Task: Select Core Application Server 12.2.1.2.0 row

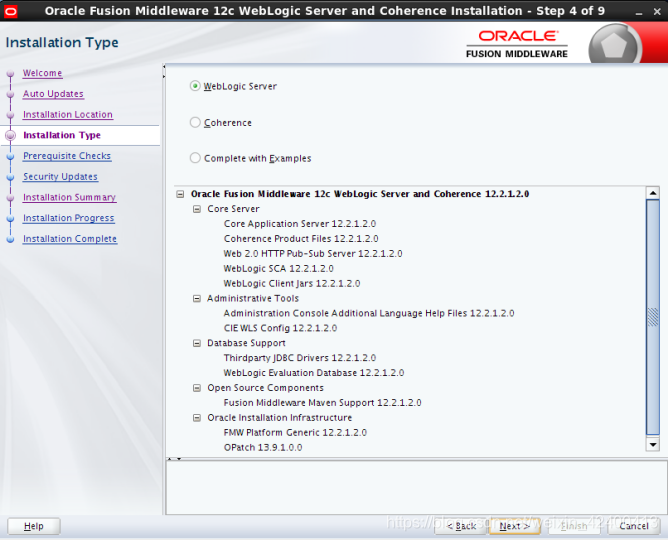Action: coord(300,224)
